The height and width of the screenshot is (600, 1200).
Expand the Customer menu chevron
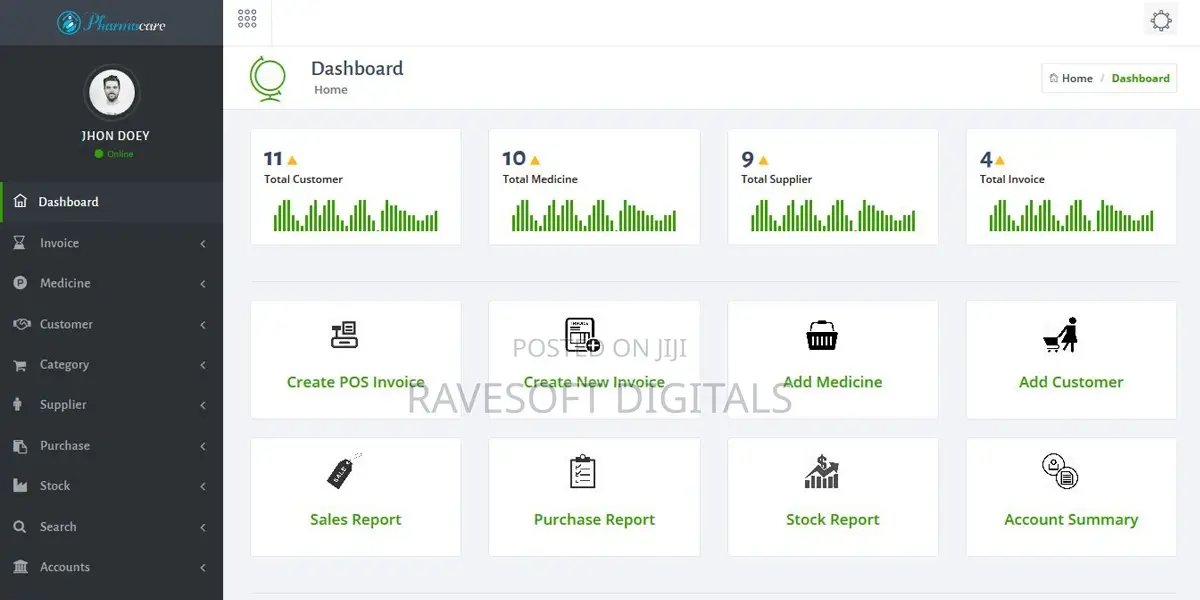coord(203,325)
